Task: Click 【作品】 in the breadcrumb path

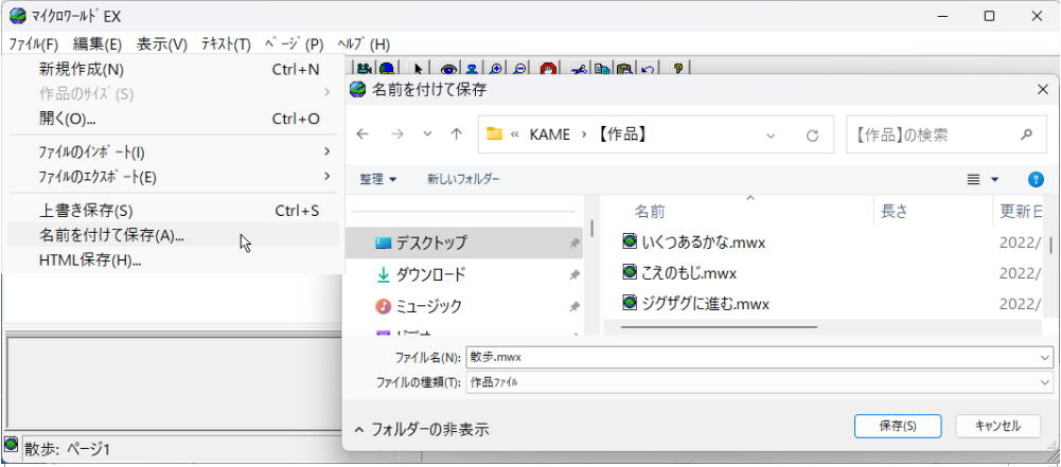Action: [623, 135]
